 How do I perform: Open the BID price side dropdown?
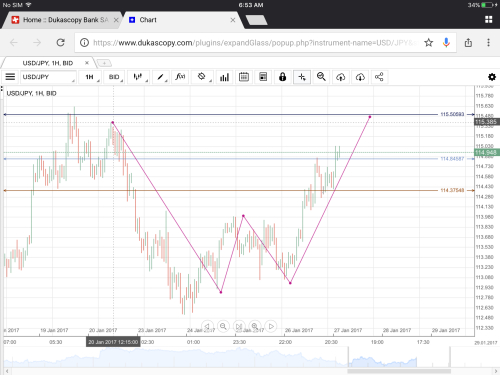point(114,77)
